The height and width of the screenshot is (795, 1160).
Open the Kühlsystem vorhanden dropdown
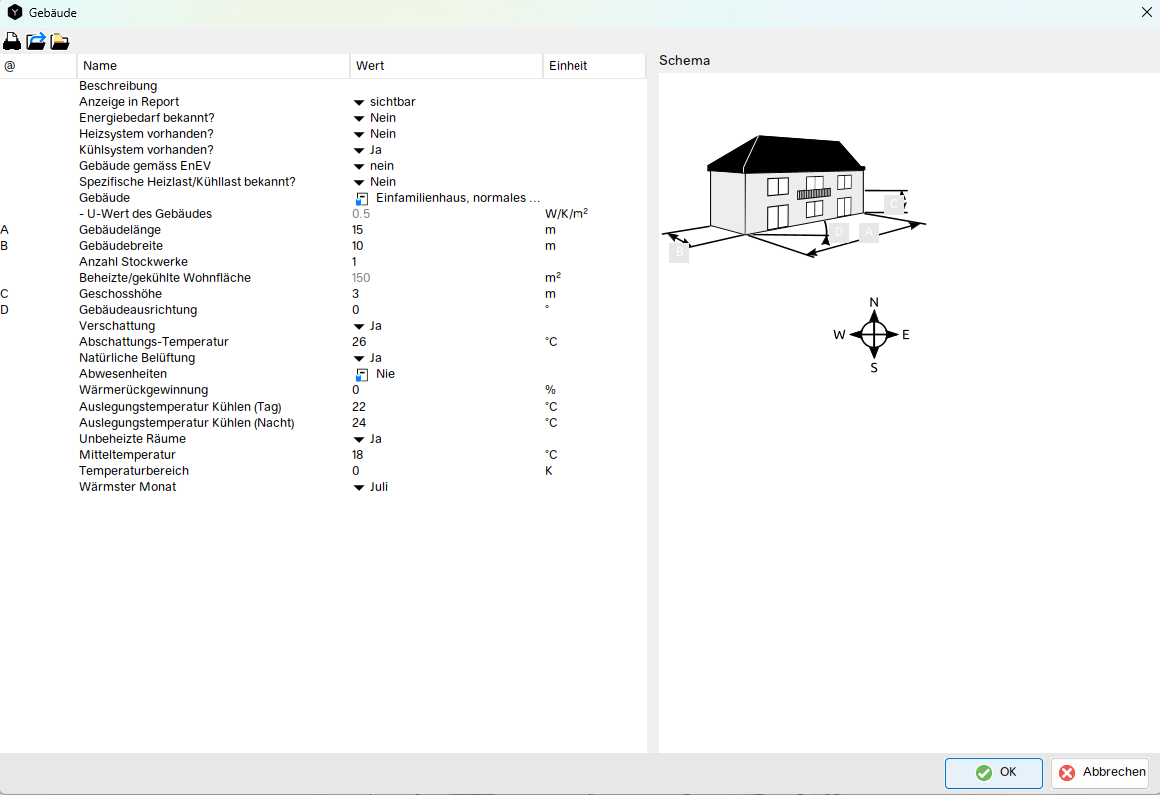click(359, 150)
